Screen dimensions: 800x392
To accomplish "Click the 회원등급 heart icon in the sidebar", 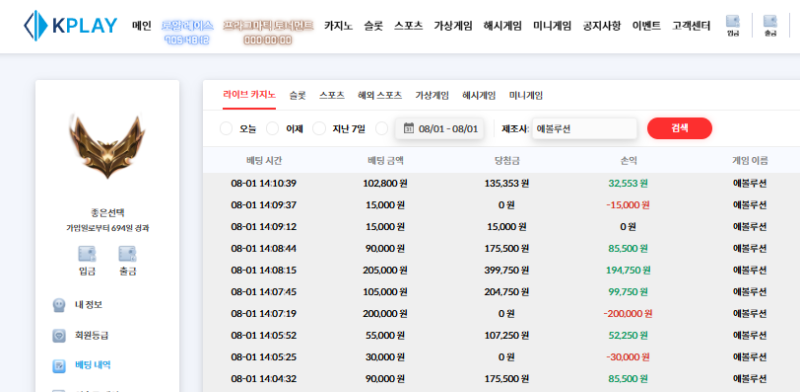I will 59,335.
